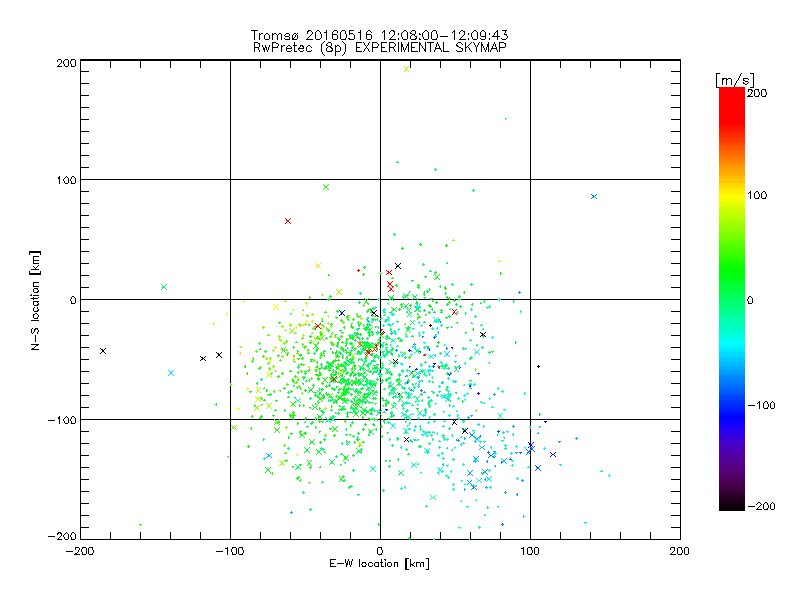The image size is (800, 600).
Task: Click the yellow-green X marker near N-S 195 at top
Action: point(407,69)
